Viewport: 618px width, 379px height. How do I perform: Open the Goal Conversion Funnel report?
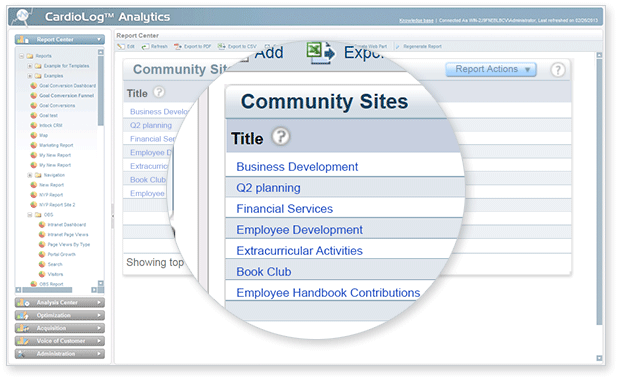(x=67, y=95)
